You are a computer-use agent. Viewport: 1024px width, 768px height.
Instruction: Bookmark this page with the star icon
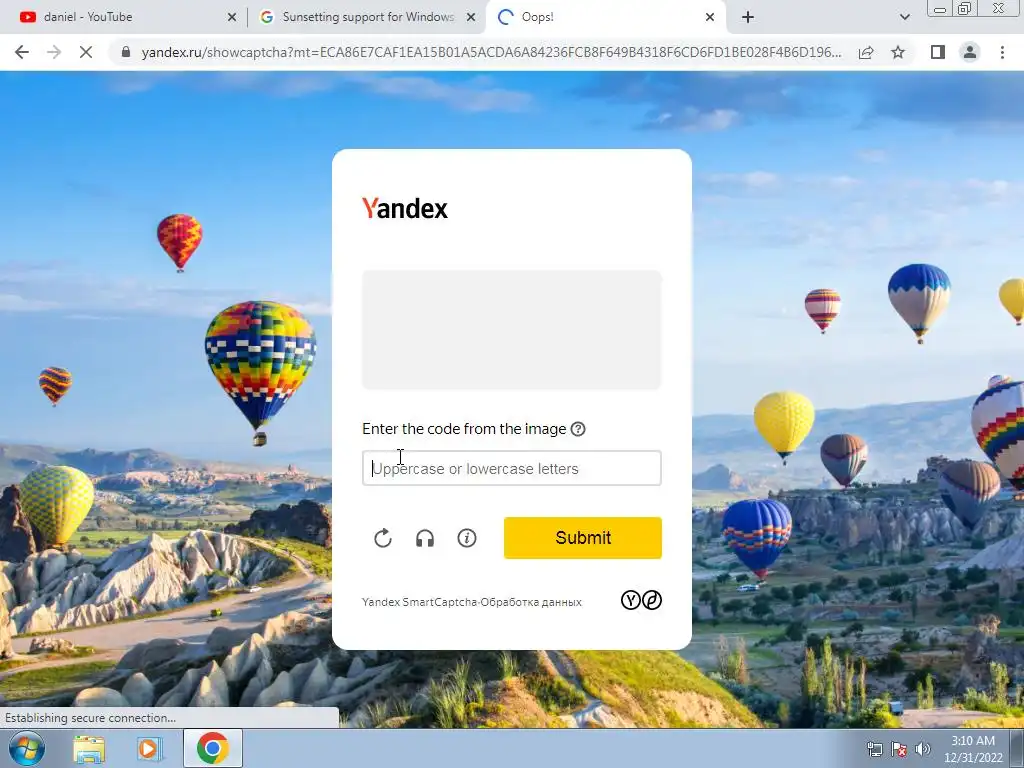[x=898, y=52]
